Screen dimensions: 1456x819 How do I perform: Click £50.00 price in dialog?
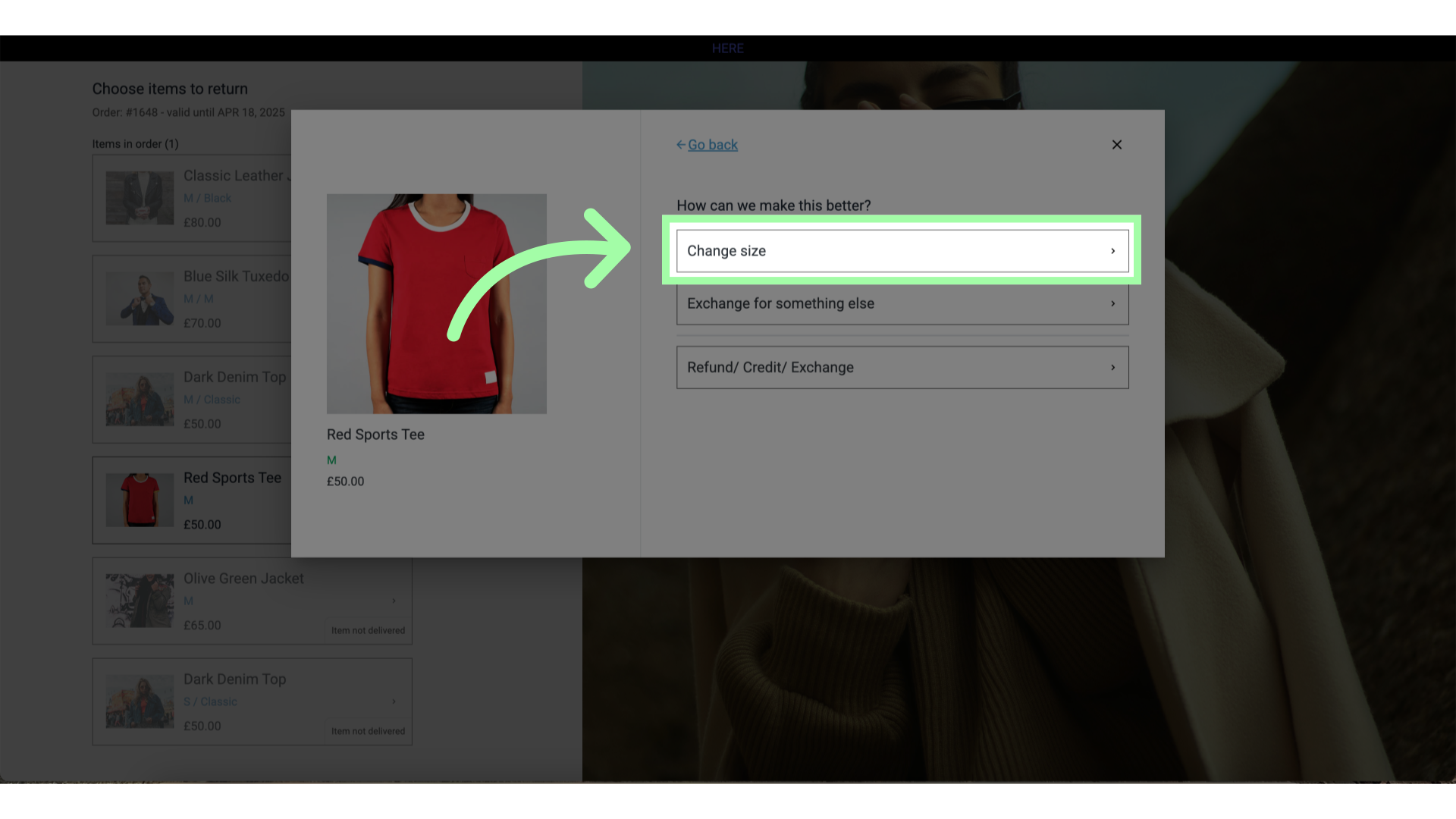(x=345, y=482)
